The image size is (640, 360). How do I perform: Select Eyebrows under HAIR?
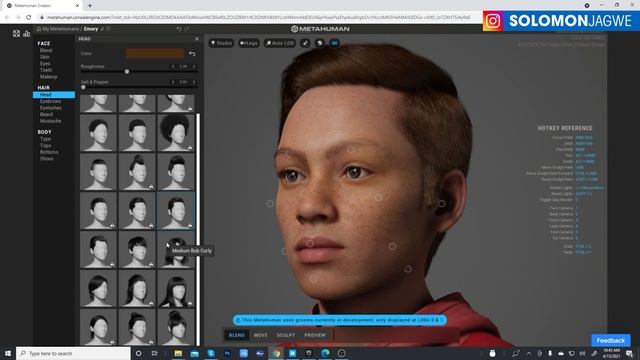[x=50, y=101]
